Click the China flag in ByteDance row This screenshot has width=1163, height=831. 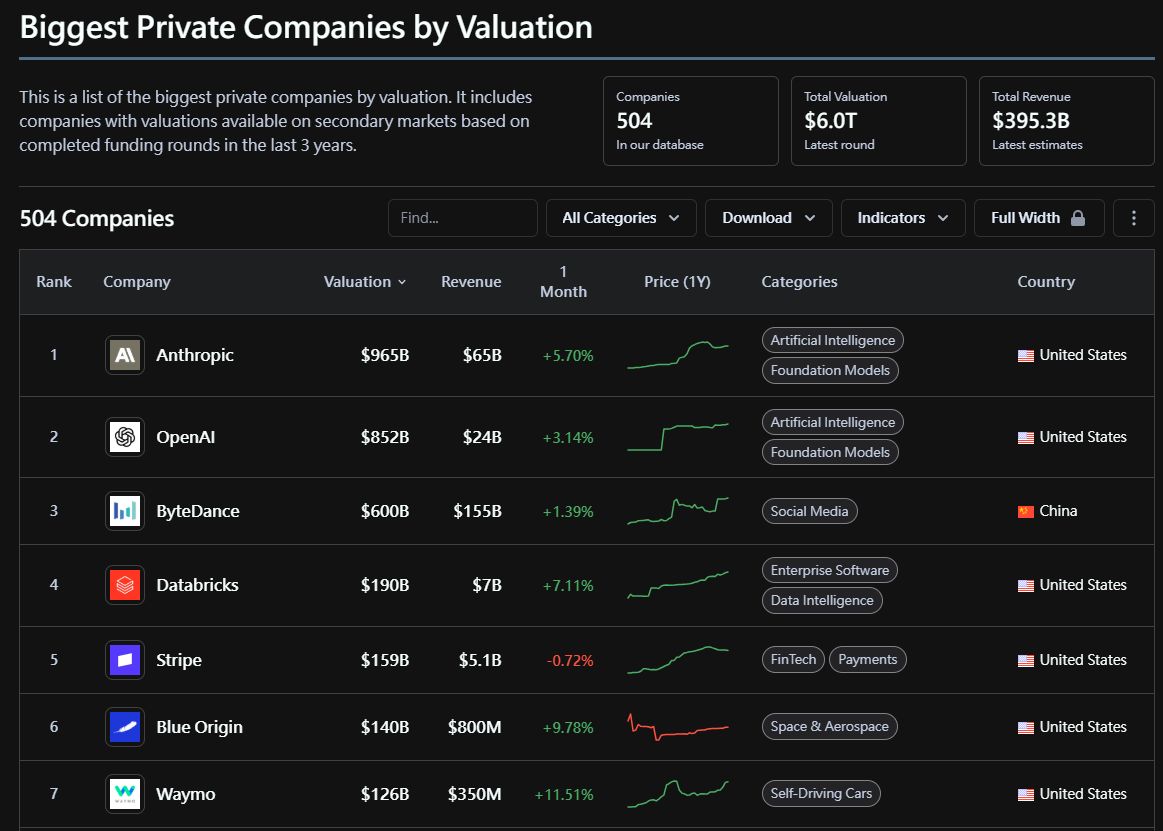[x=1026, y=512]
